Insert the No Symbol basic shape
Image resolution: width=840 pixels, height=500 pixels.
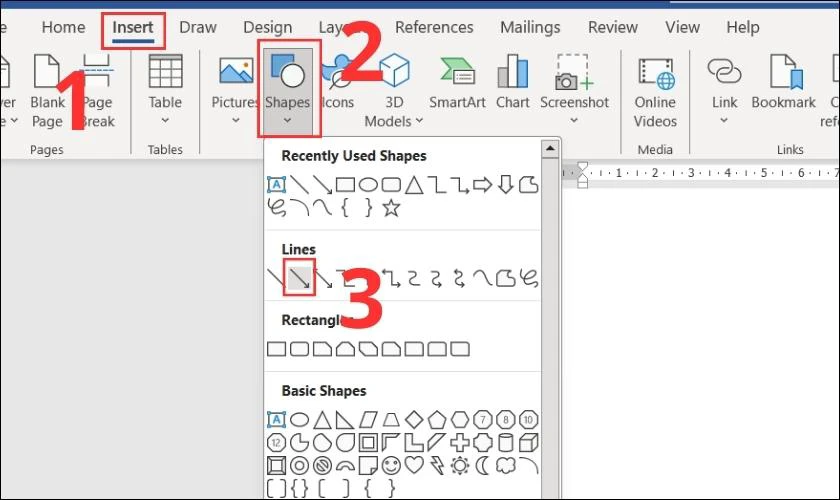click(322, 465)
